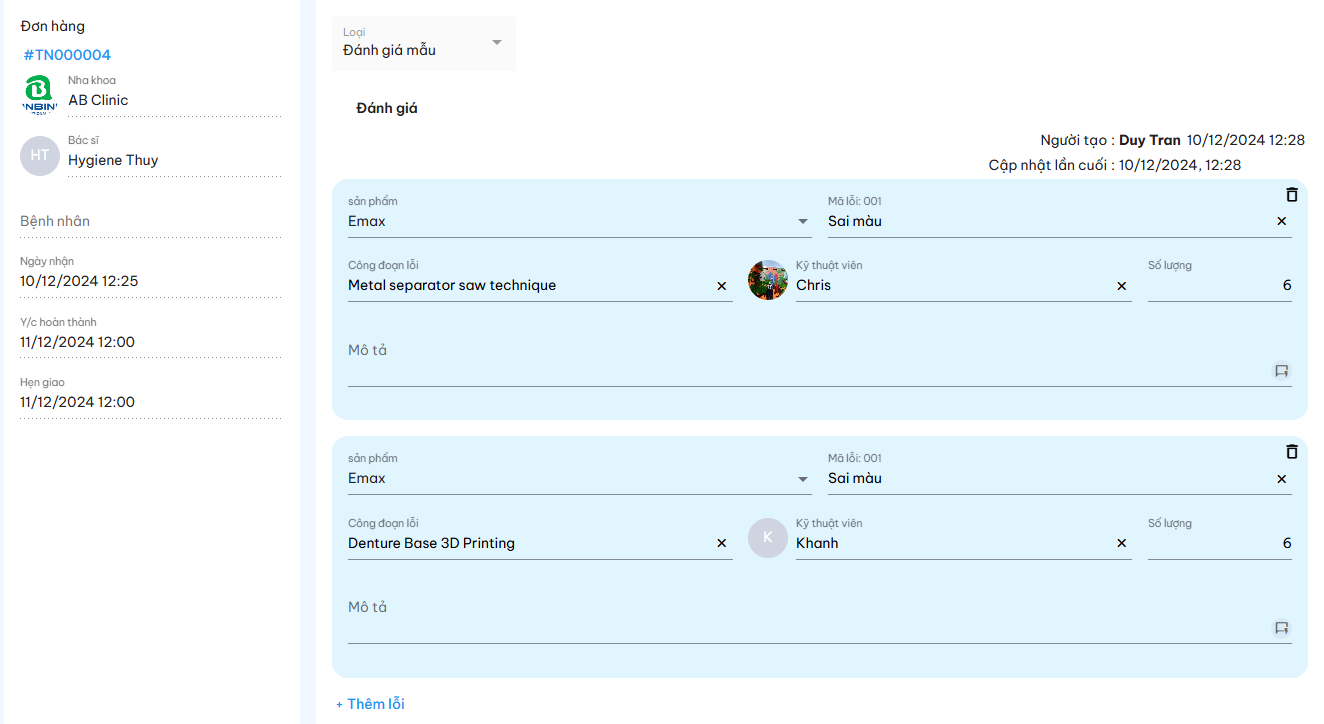Screen dimensions: 1324x724
Task: Remove technician Khanh
Action: coord(1122,543)
